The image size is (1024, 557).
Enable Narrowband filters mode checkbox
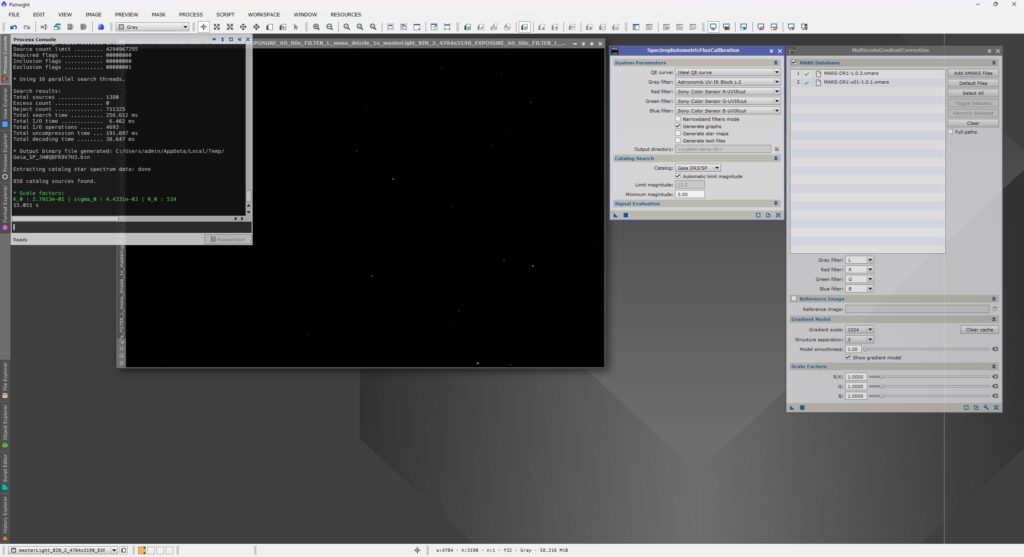678,119
